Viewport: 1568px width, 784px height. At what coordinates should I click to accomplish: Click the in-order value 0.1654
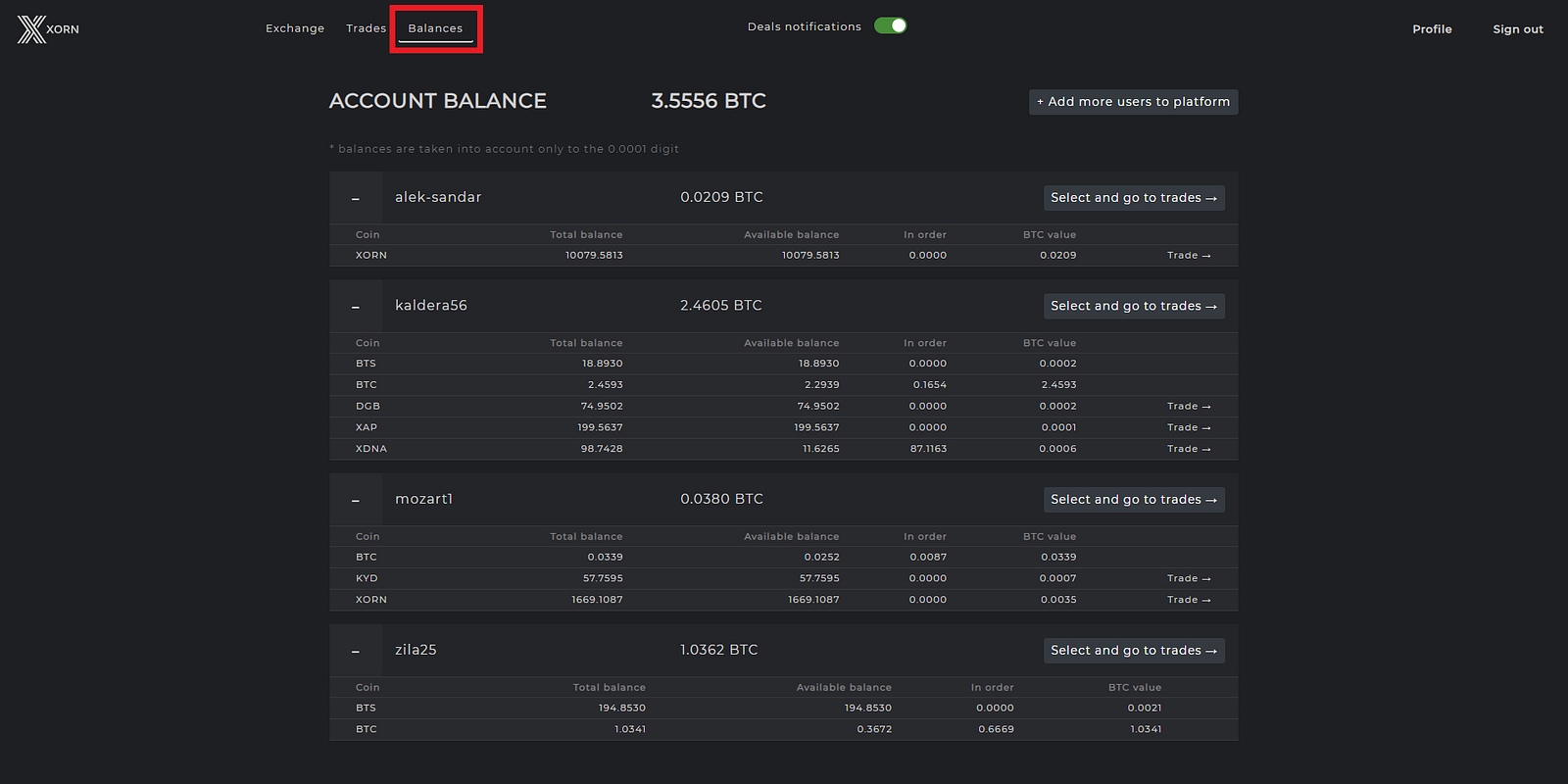(x=930, y=385)
